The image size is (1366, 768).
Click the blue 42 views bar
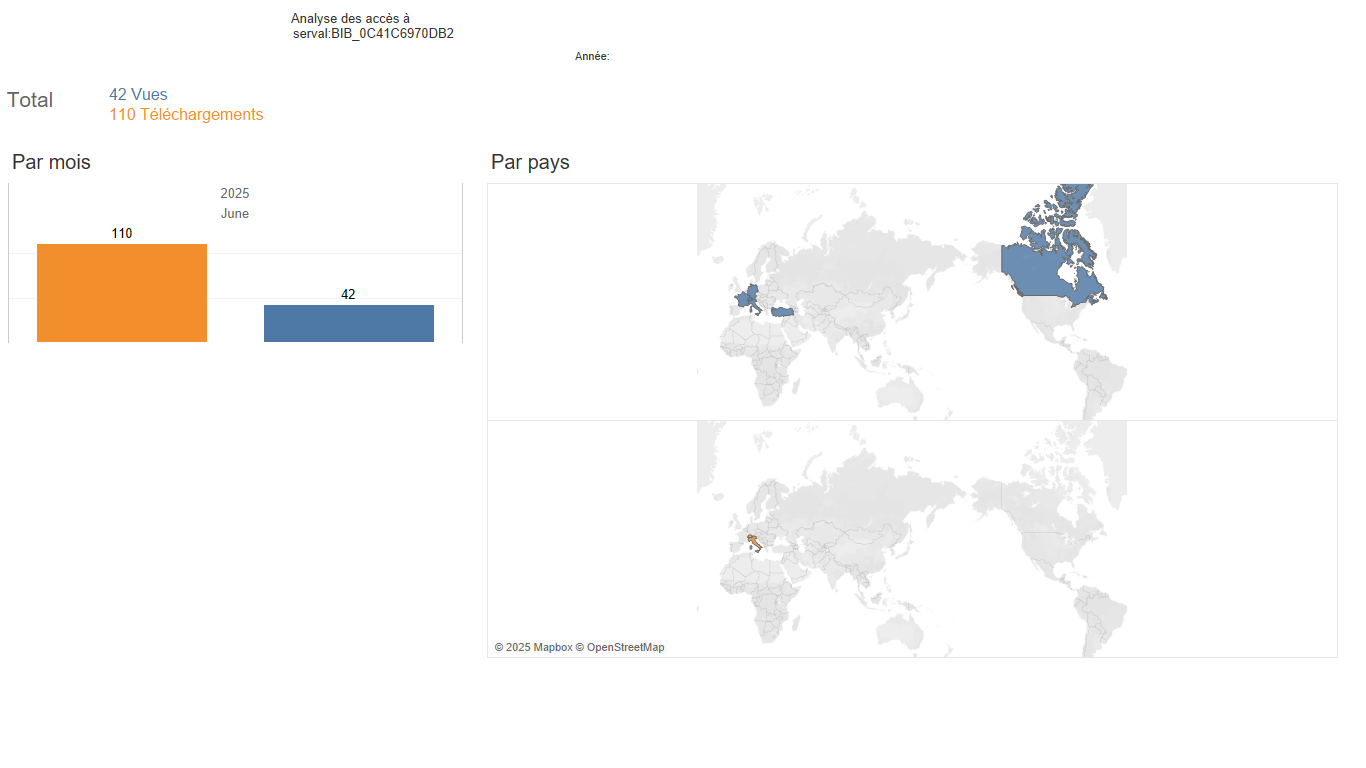tap(349, 323)
